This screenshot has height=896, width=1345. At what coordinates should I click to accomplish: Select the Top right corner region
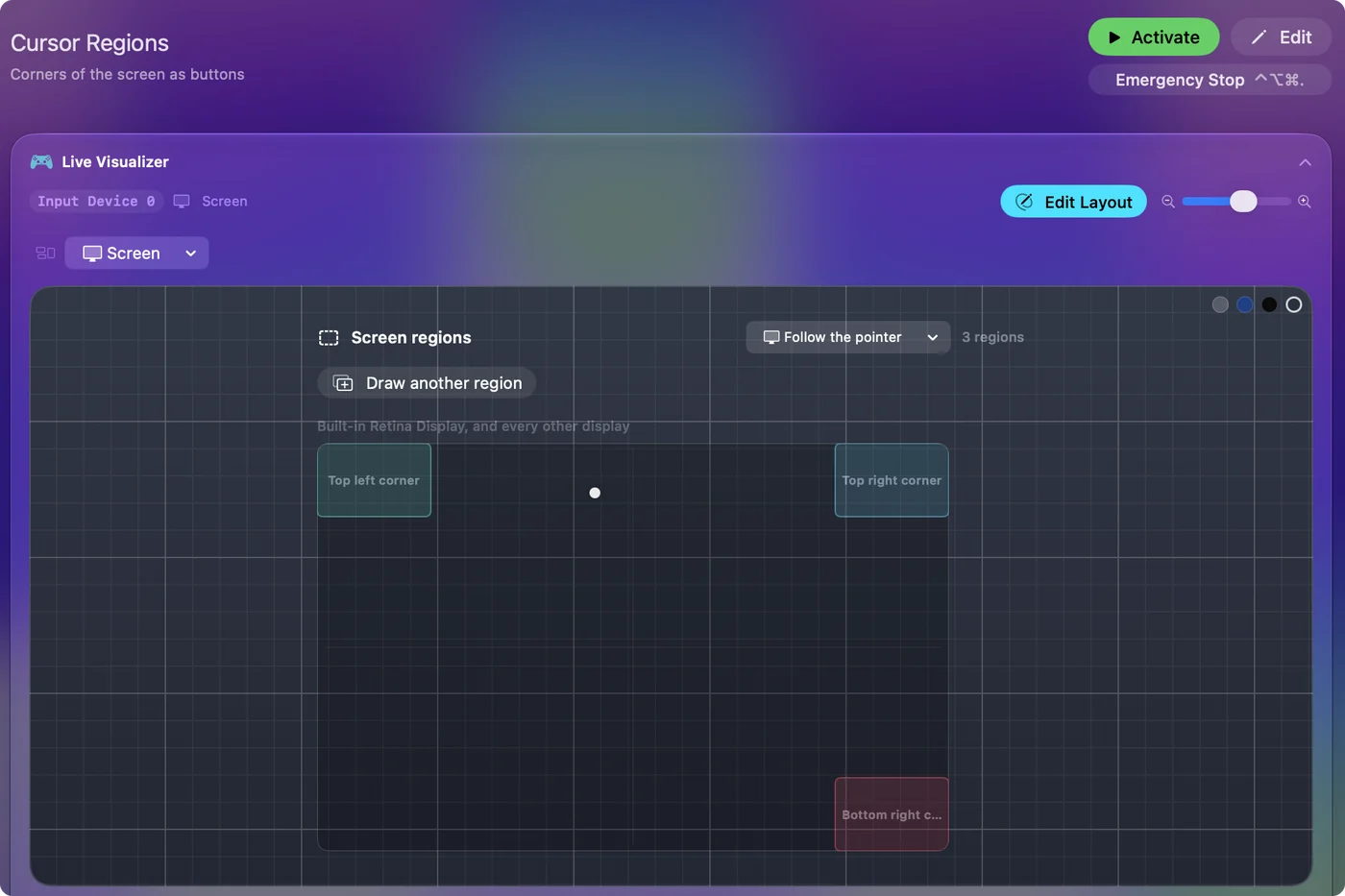click(892, 480)
